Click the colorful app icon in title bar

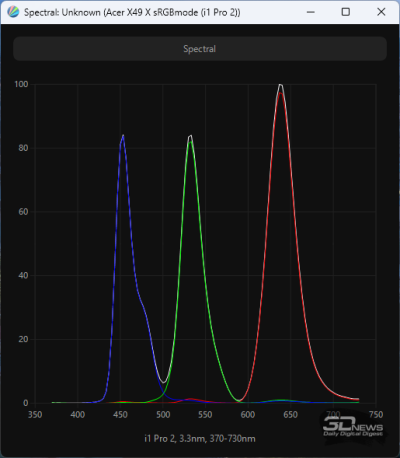pyautogui.click(x=13, y=12)
